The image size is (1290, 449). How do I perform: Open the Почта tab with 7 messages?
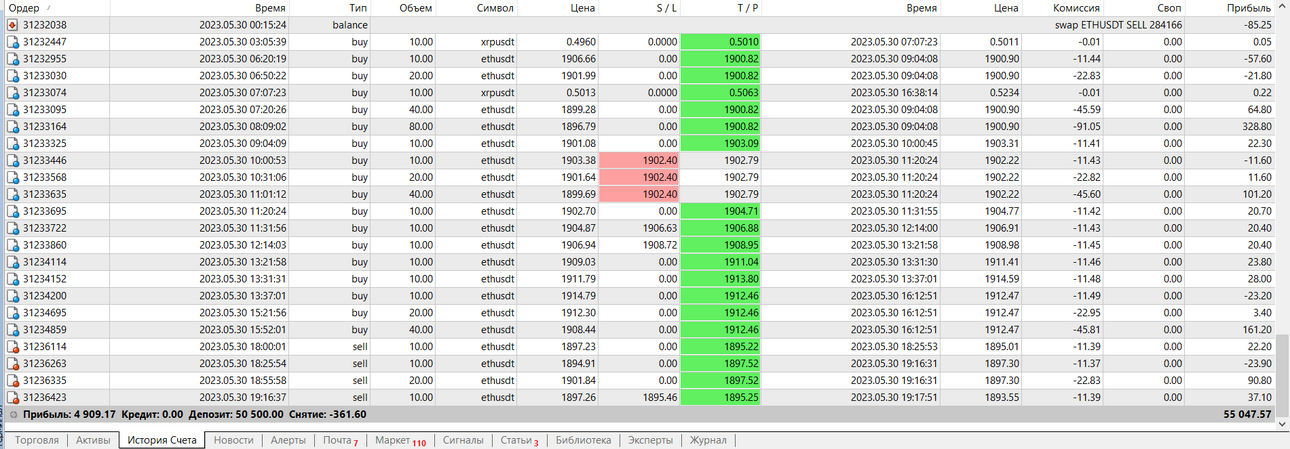(x=340, y=440)
